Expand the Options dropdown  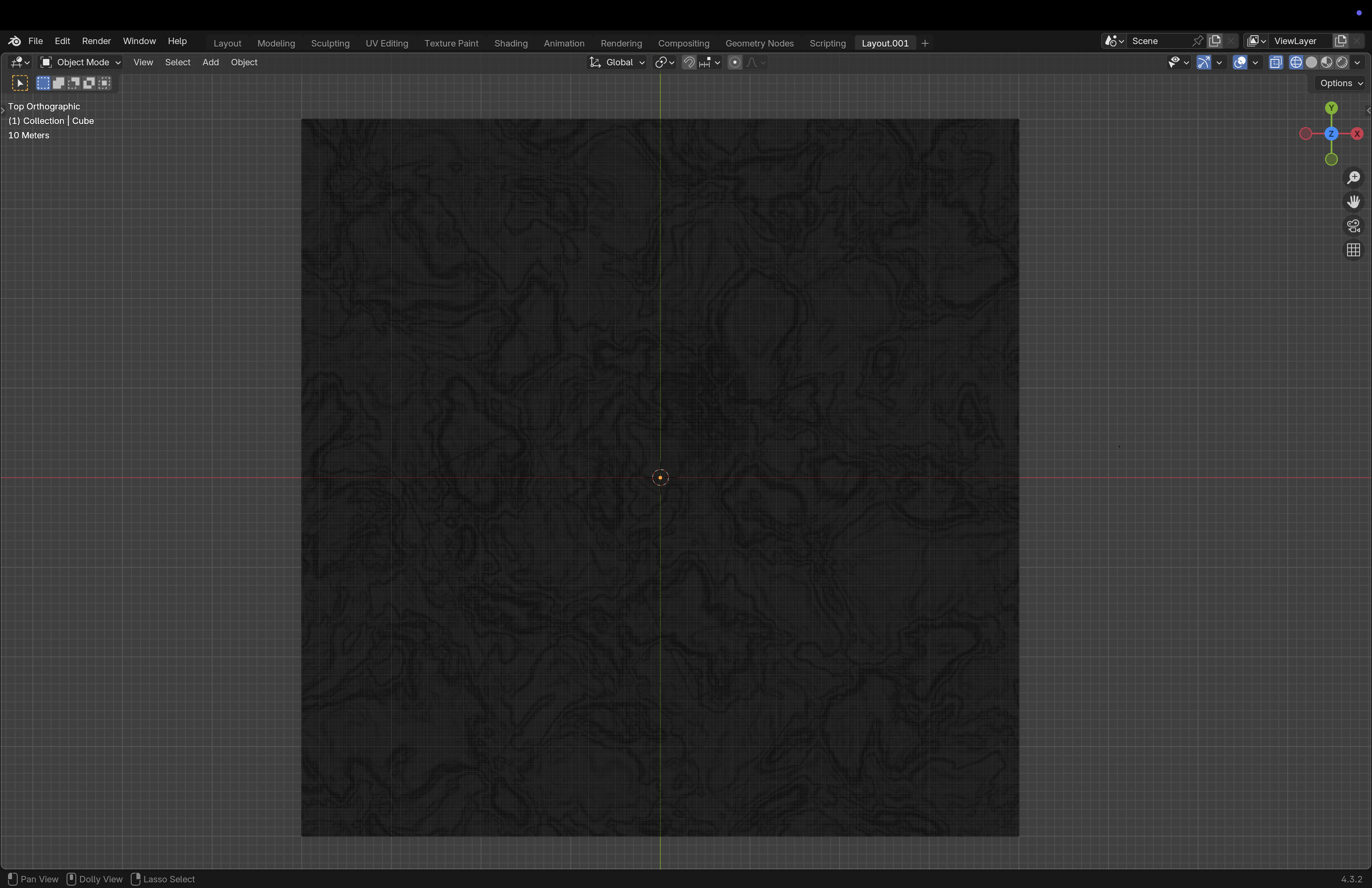1341,83
